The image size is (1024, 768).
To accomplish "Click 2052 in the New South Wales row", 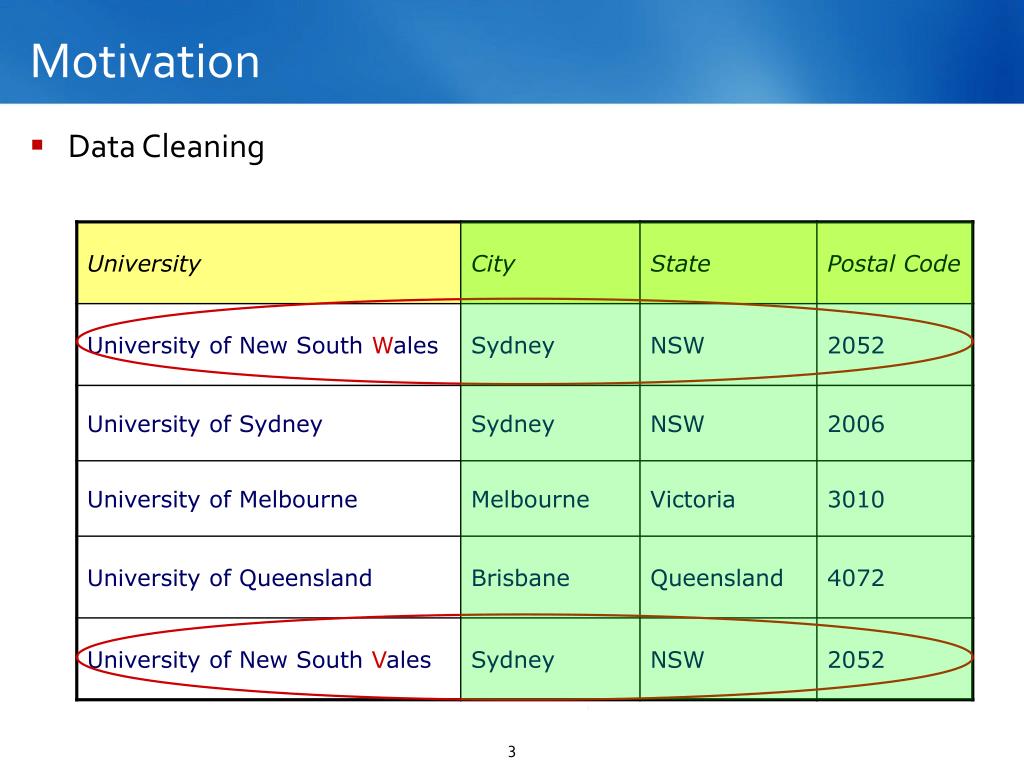I will point(894,344).
